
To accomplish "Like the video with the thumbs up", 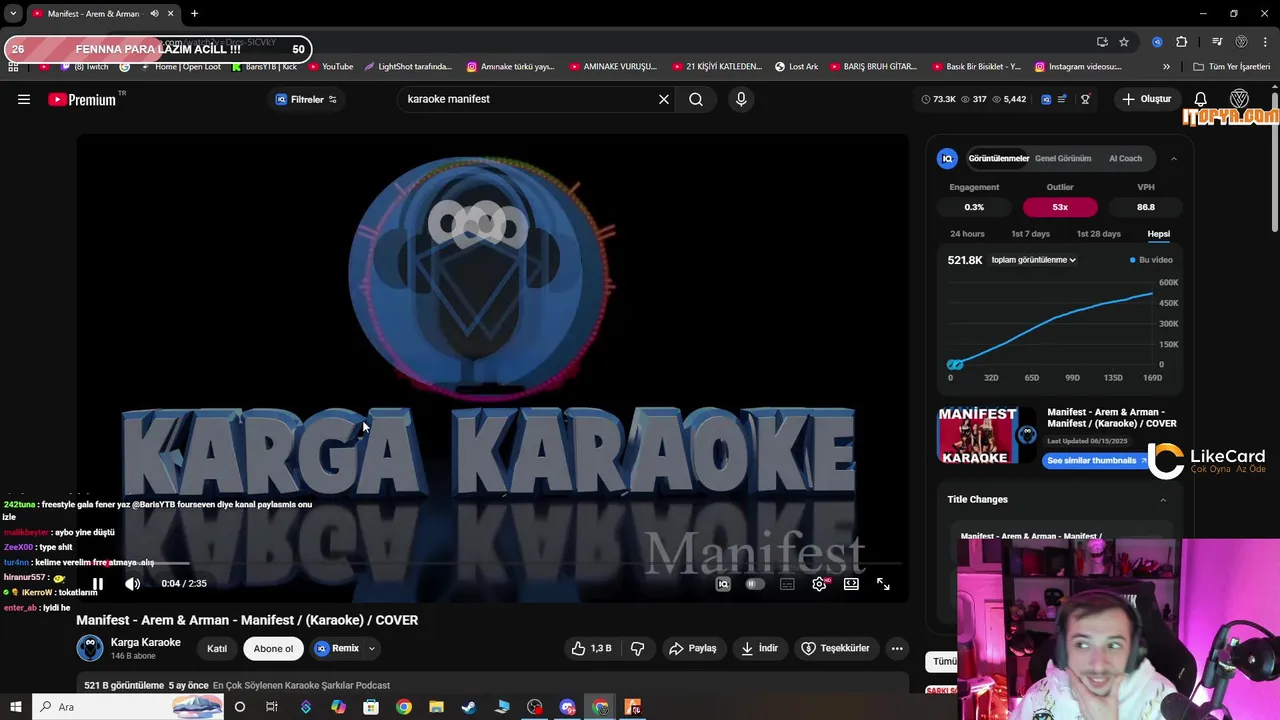I will click(590, 648).
